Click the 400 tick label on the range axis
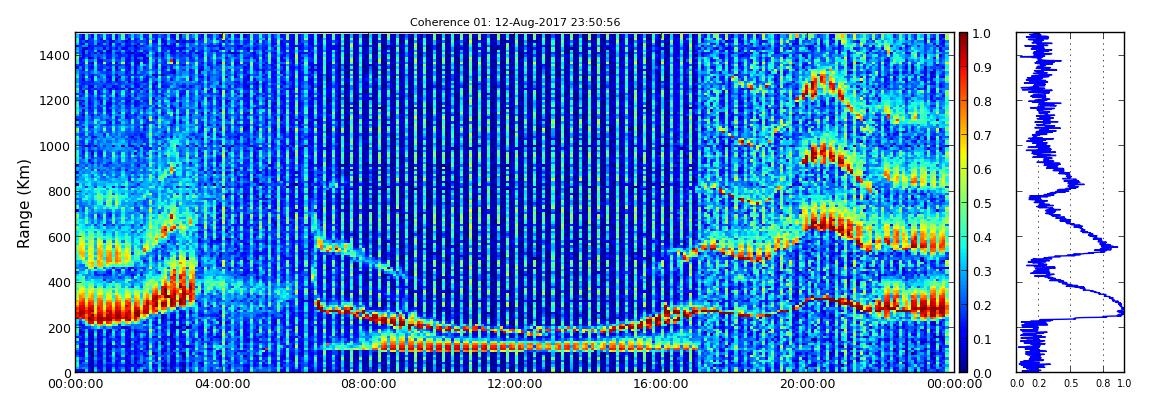This screenshot has height=407, width=1150. click(59, 282)
